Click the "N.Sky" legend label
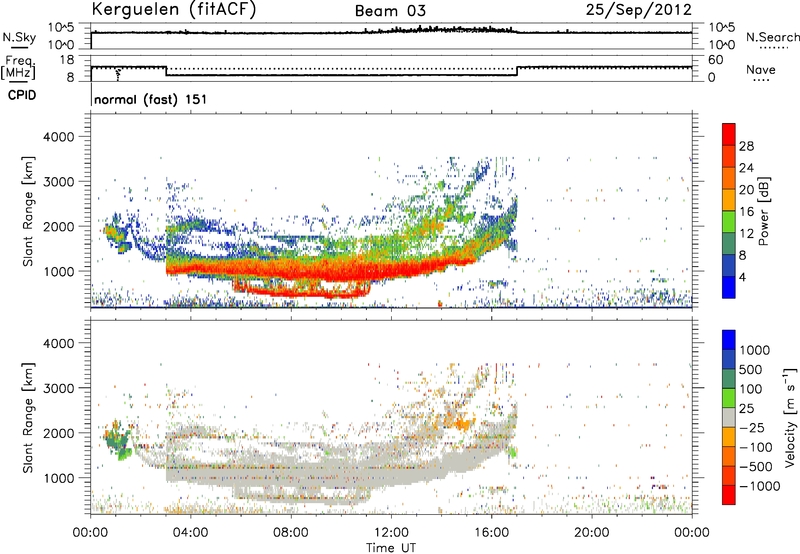This screenshot has width=800, height=554. (19, 37)
